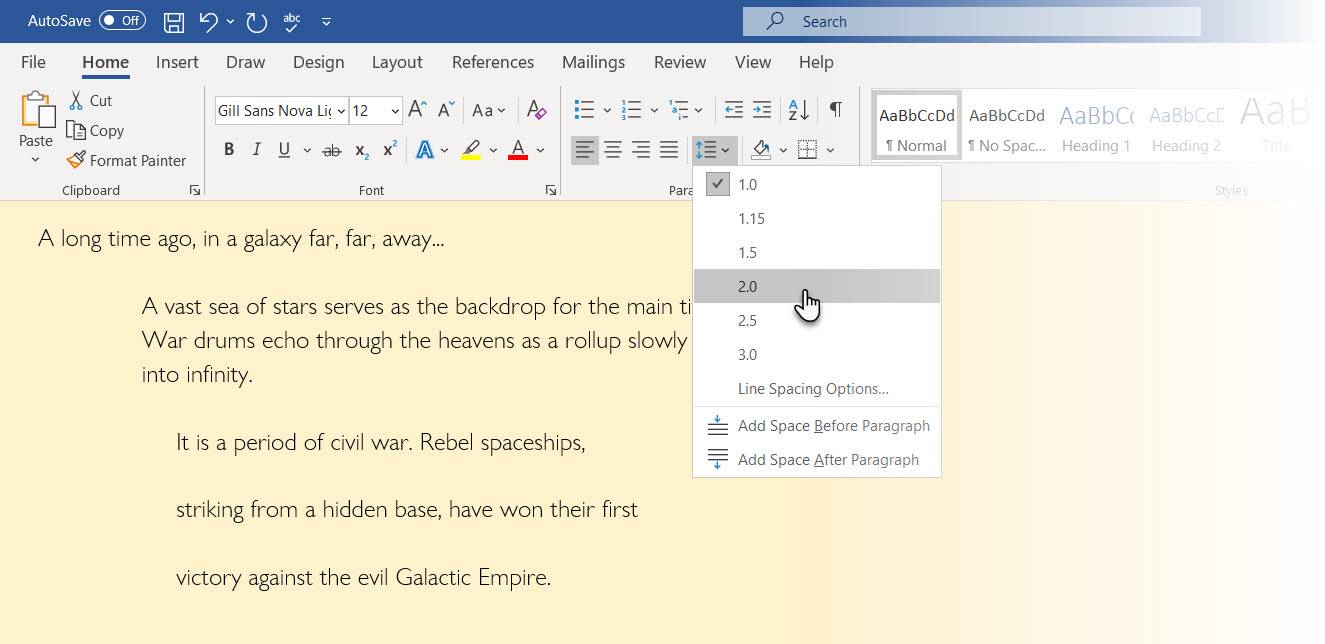Click the Sort A-Z icon
Image resolution: width=1325 pixels, height=644 pixels.
(799, 109)
